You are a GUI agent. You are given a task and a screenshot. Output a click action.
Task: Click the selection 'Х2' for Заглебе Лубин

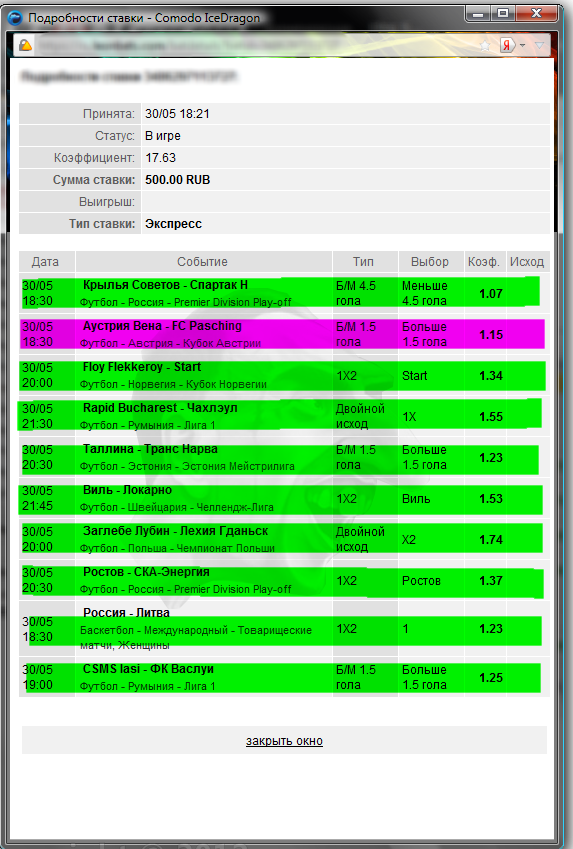[409, 540]
